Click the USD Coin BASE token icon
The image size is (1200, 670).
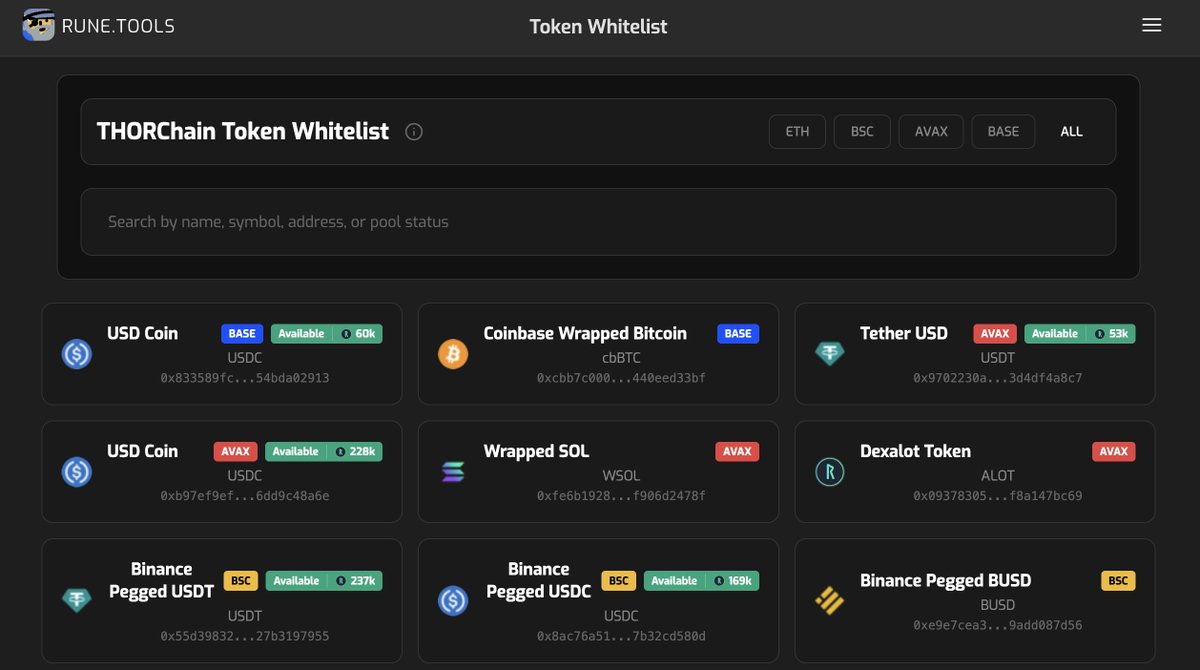[77, 354]
